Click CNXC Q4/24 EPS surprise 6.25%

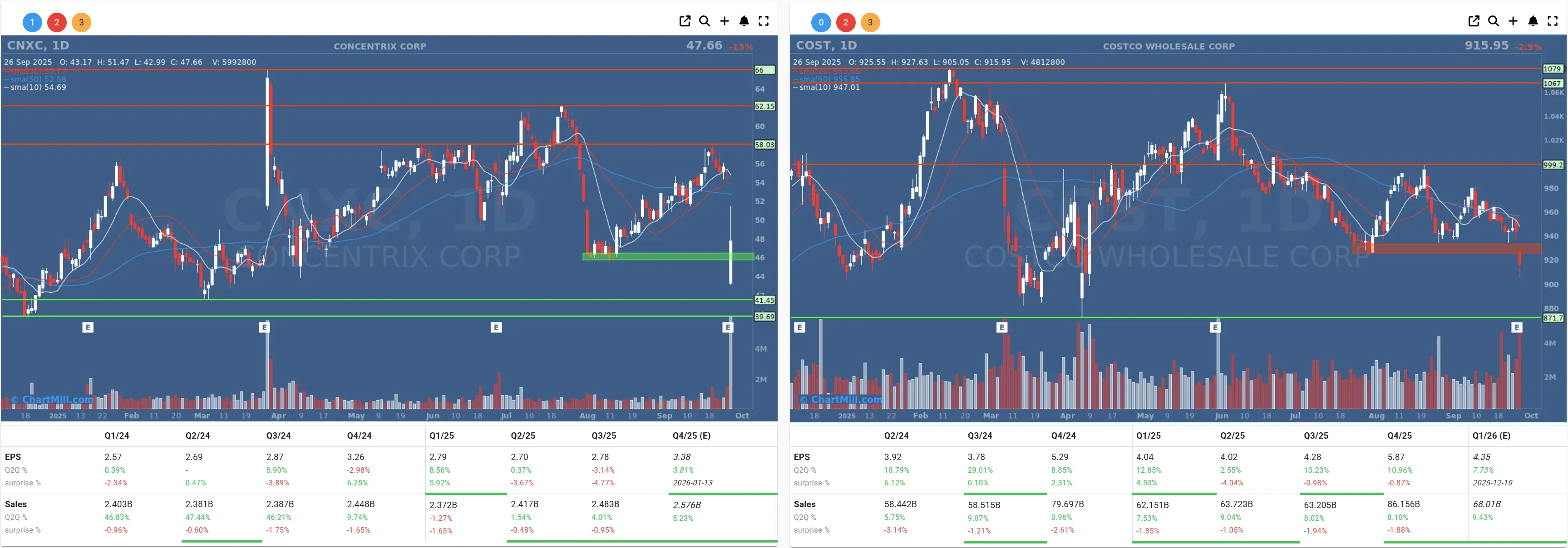pyautogui.click(x=357, y=483)
